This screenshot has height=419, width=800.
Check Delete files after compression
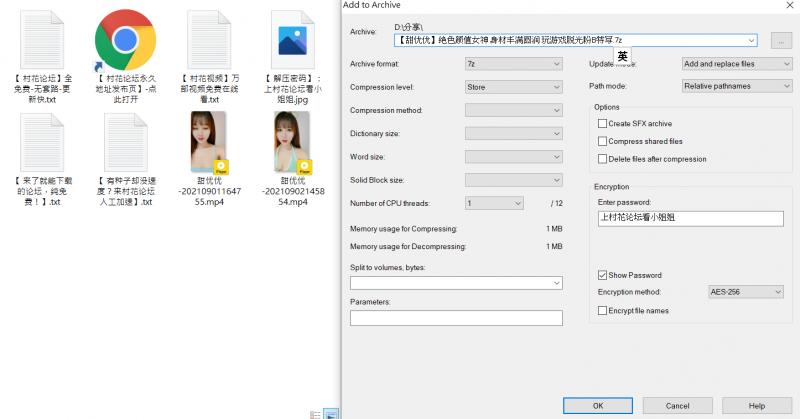tap(602, 159)
